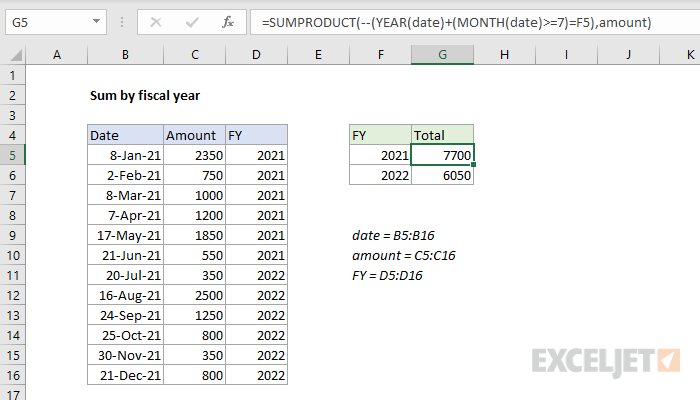Screen dimensions: 700x400
Task: Click into the formula bar text
Action: [x=456, y=22]
